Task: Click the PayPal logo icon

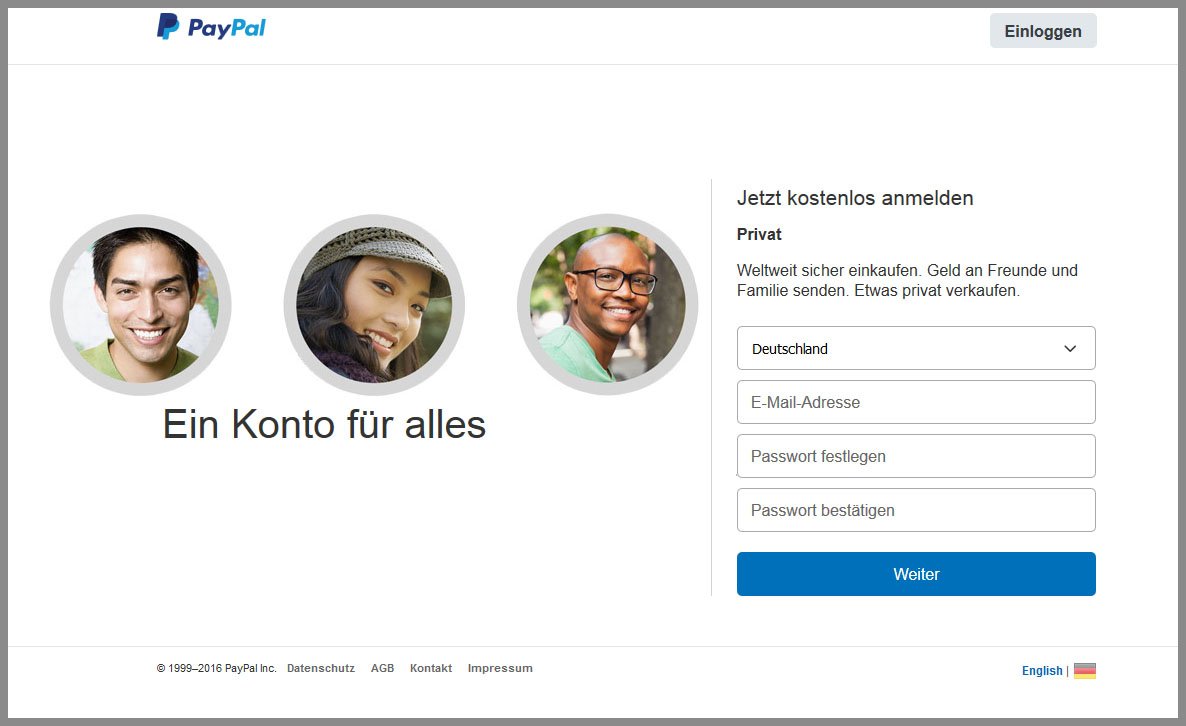Action: (x=168, y=27)
